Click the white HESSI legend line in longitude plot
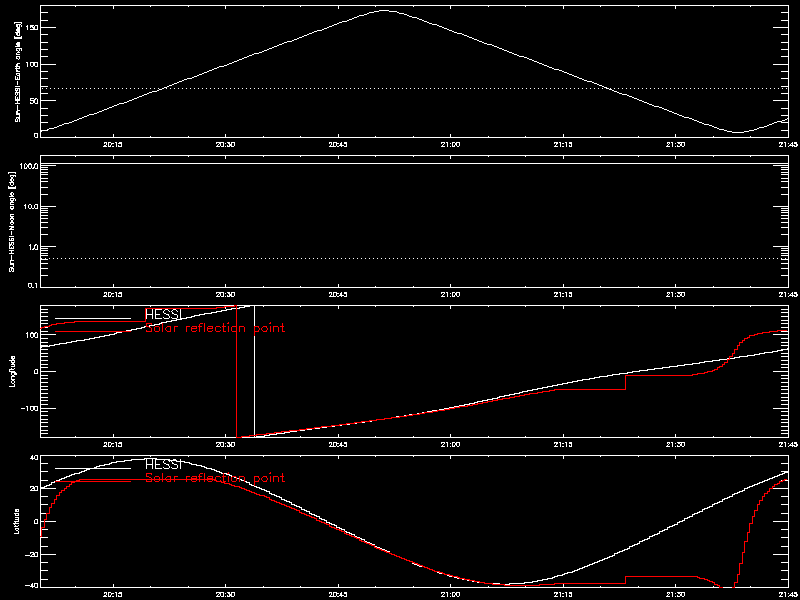This screenshot has height=600, width=800. point(93,318)
